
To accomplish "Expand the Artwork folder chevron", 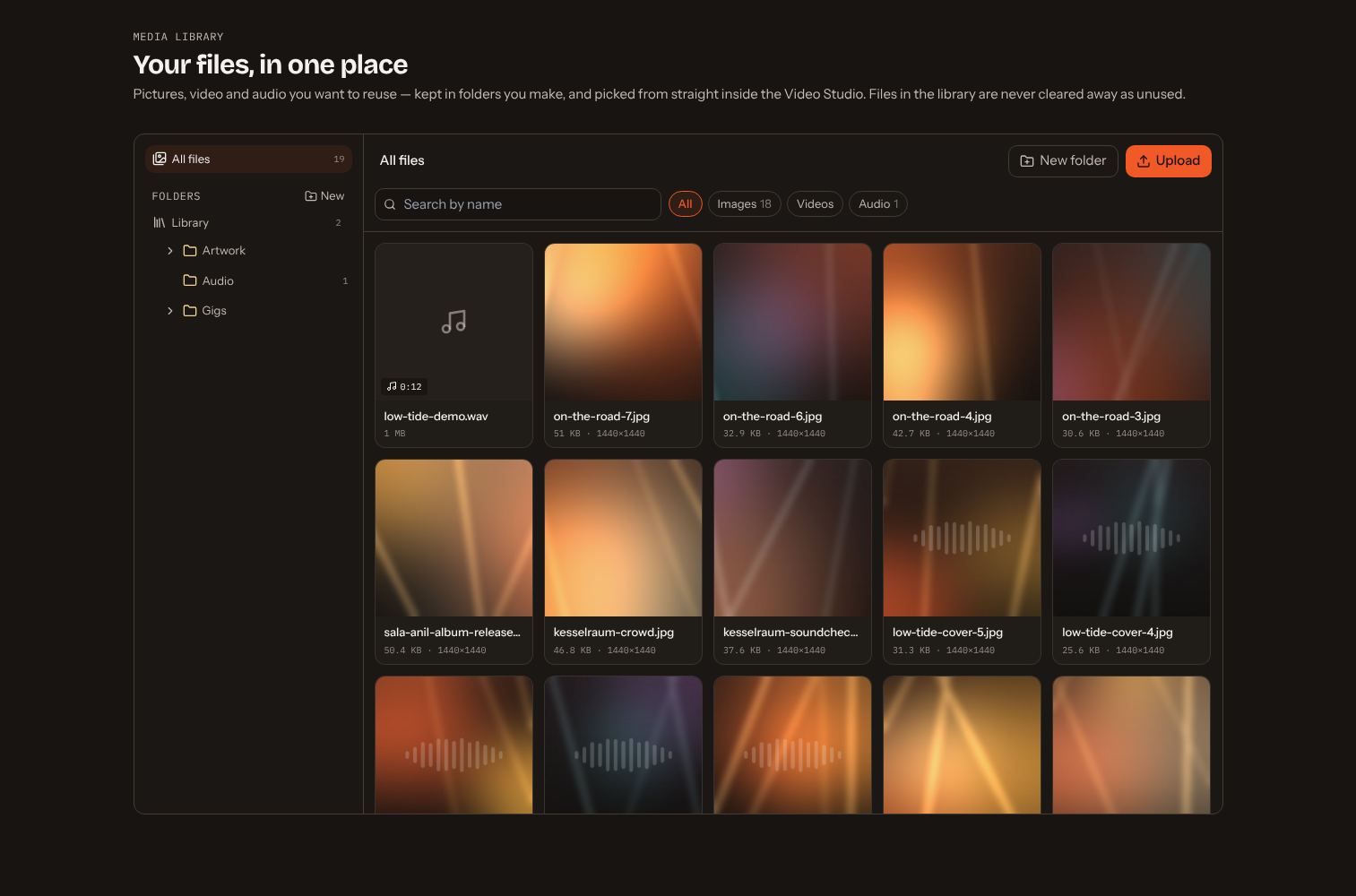I will (170, 251).
